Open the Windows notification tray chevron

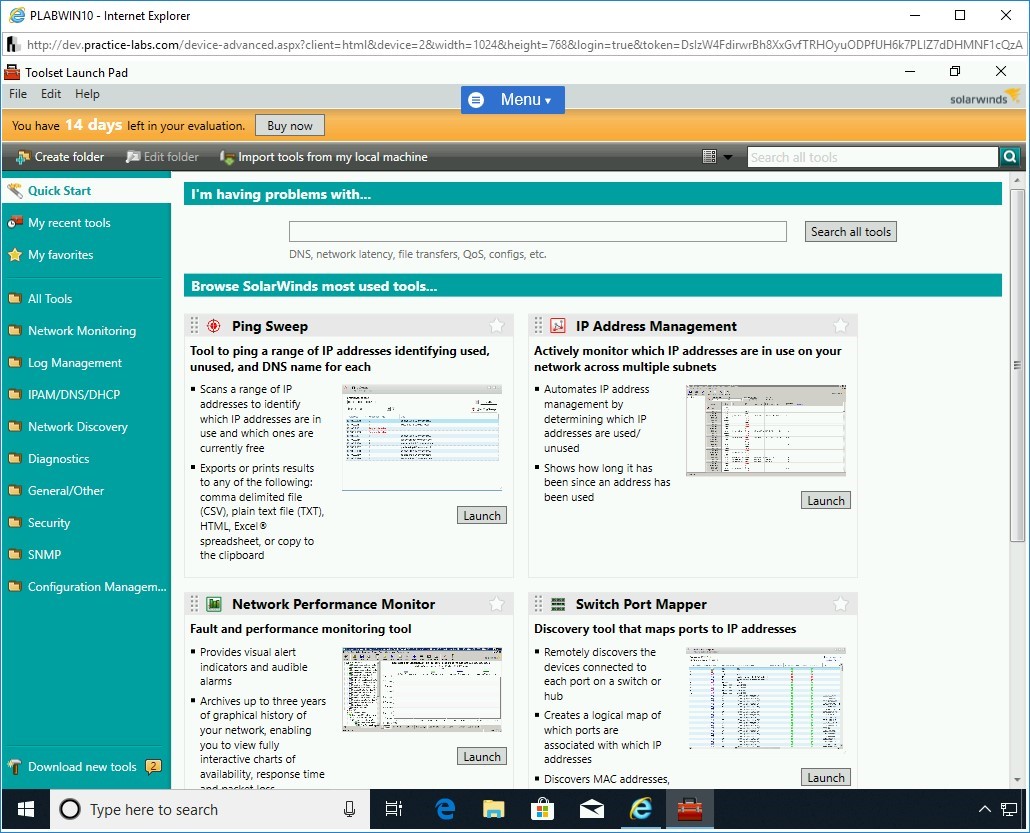pyautogui.click(x=984, y=809)
